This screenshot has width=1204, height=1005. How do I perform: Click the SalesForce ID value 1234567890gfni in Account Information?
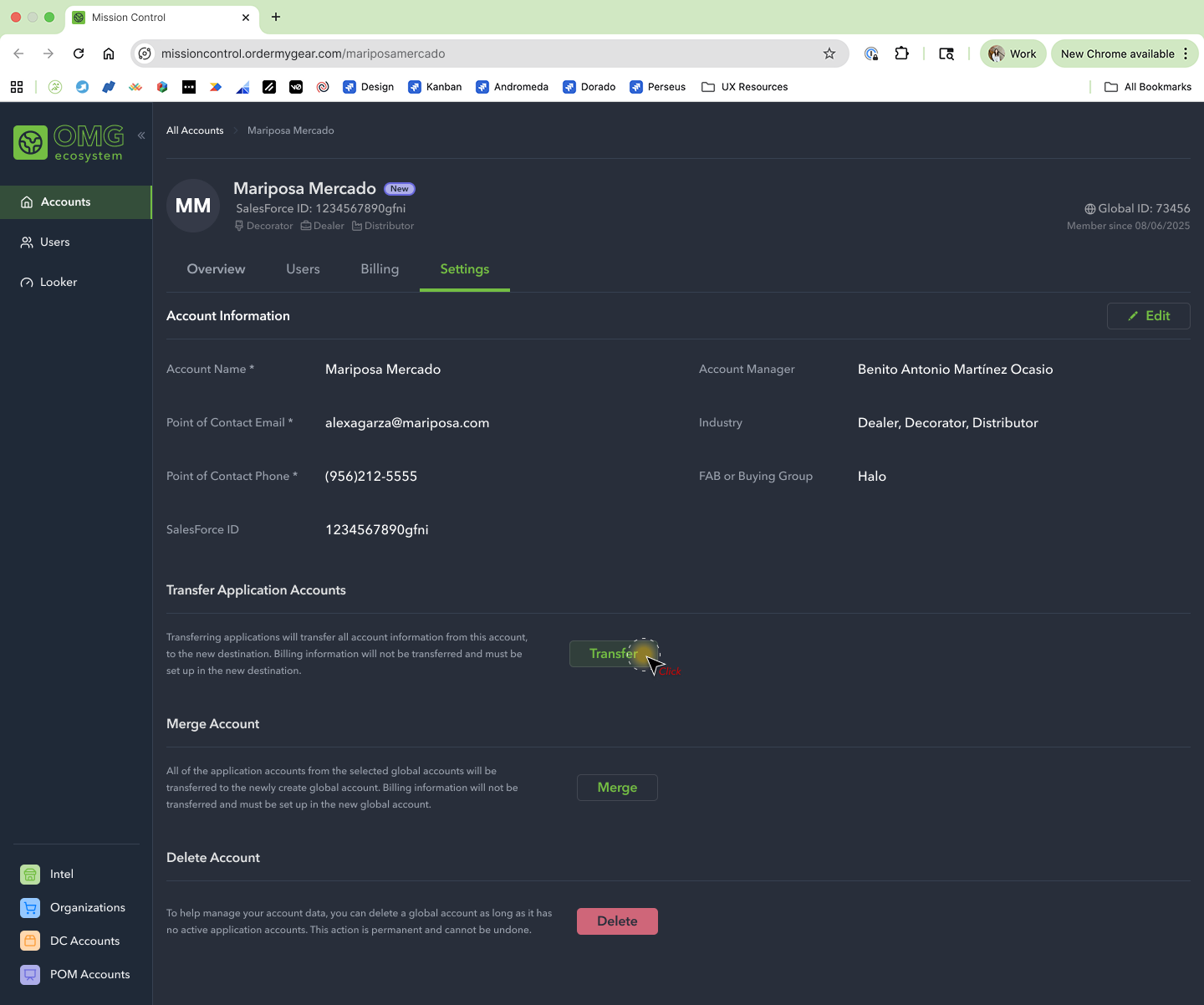click(x=377, y=530)
